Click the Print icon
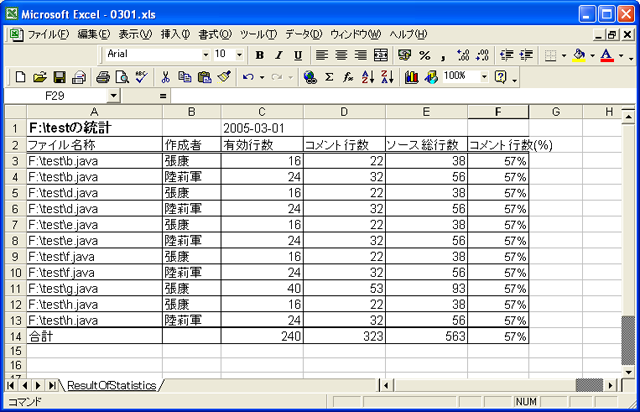Viewport: 640px width, 412px height. tap(103, 76)
